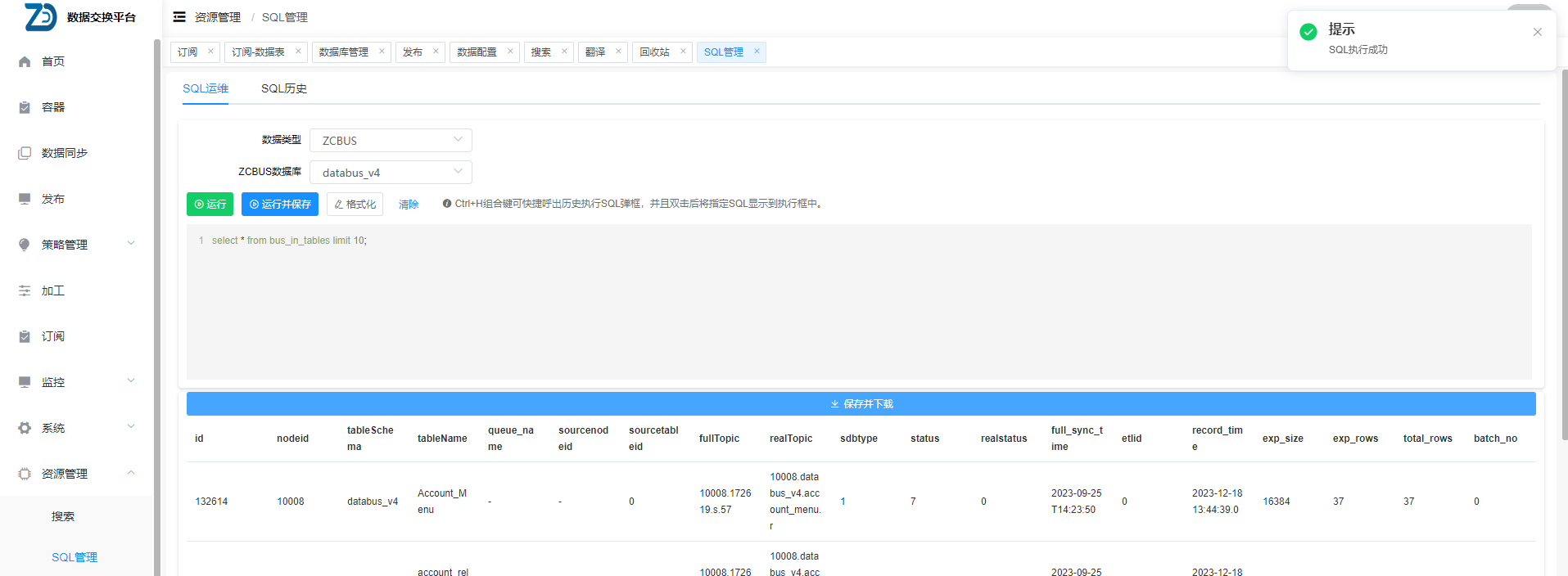Open the 数据类型 ZCBUS dropdown

point(391,141)
